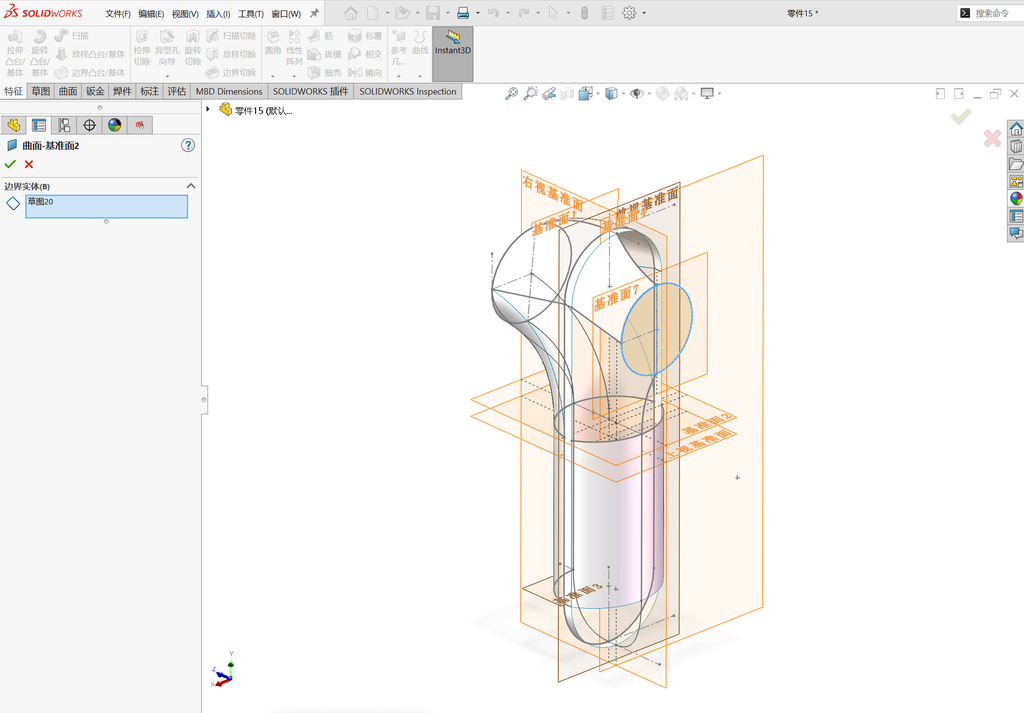Screen dimensions: 1024x713
Task: Expand the 零件15 flyout tree node
Action: click(x=208, y=109)
